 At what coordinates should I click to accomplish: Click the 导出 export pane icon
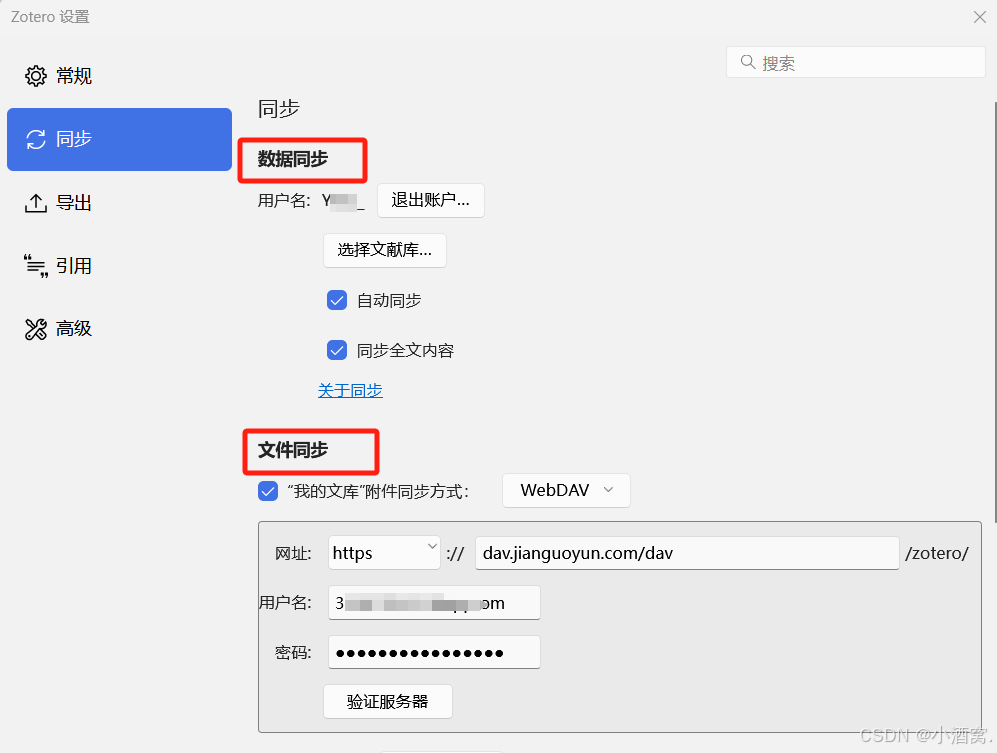(x=35, y=202)
